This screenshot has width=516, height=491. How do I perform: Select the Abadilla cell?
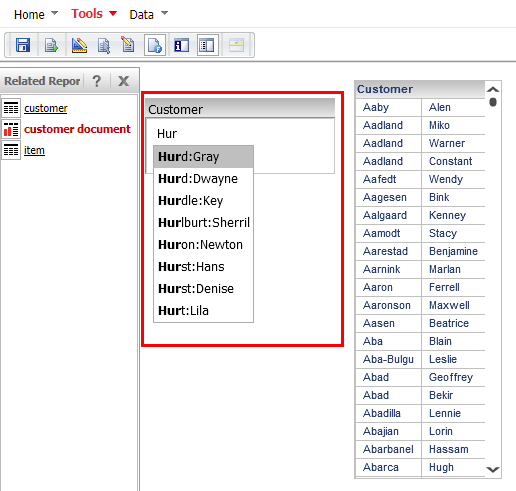[388, 413]
